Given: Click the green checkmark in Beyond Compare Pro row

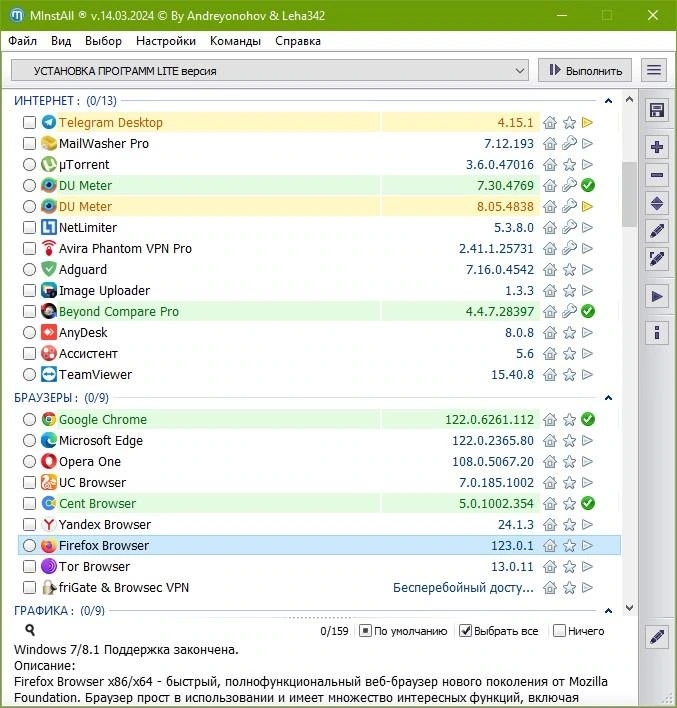Looking at the screenshot, I should 588,311.
